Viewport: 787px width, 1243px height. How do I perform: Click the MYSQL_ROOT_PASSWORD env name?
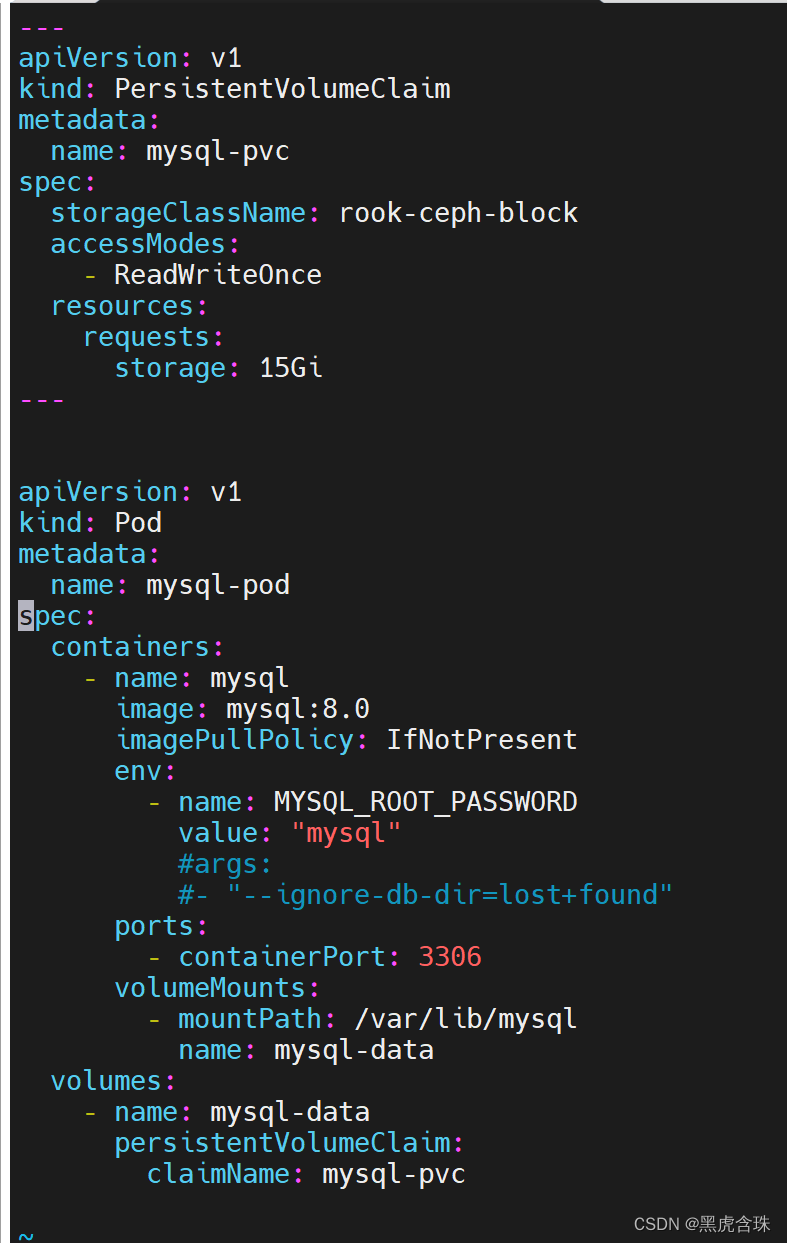pos(425,802)
